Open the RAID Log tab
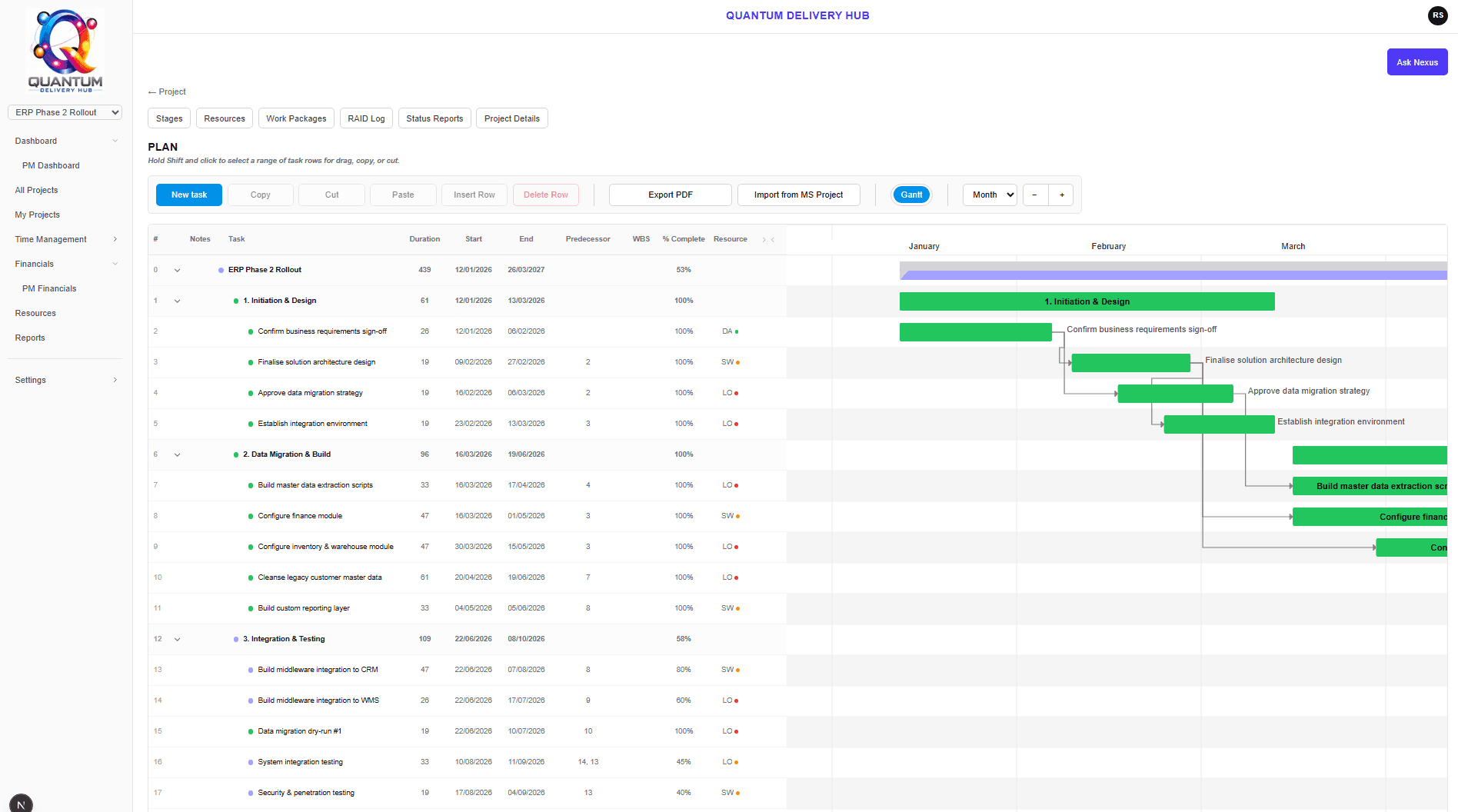The height and width of the screenshot is (812, 1458). (x=366, y=118)
